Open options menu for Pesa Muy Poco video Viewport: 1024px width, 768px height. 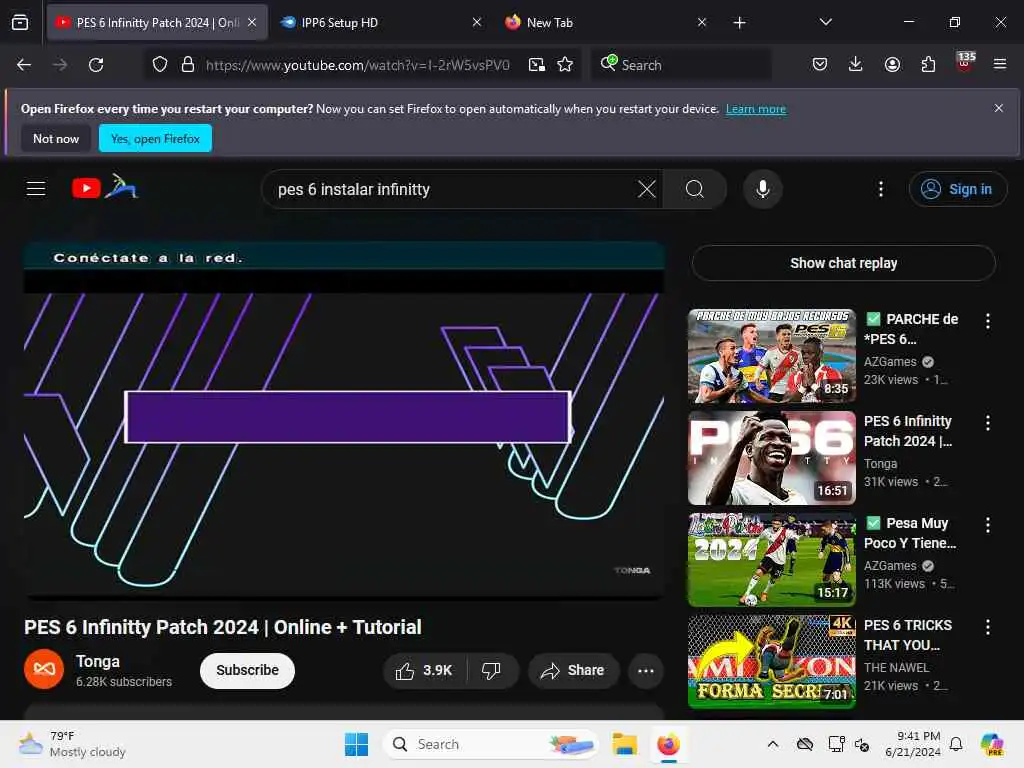tap(987, 524)
